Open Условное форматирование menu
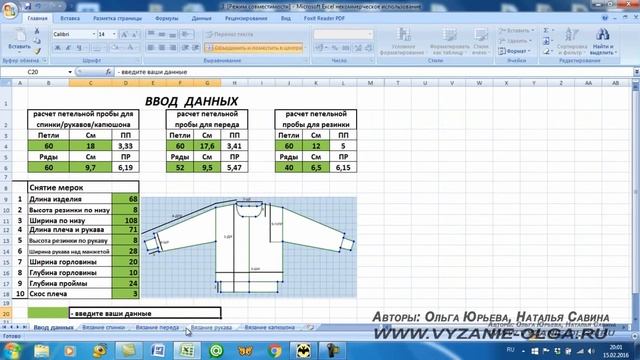The image size is (640, 360). [402, 41]
